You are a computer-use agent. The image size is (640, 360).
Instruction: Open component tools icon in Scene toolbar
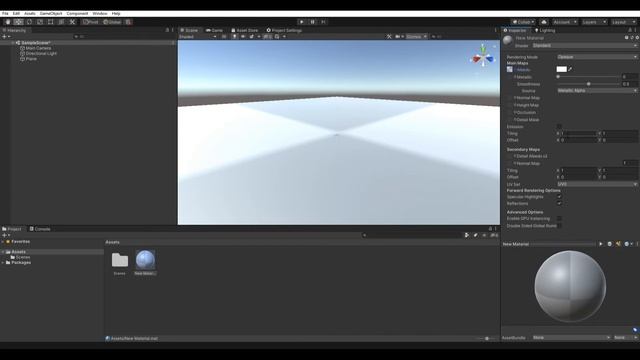click(389, 37)
